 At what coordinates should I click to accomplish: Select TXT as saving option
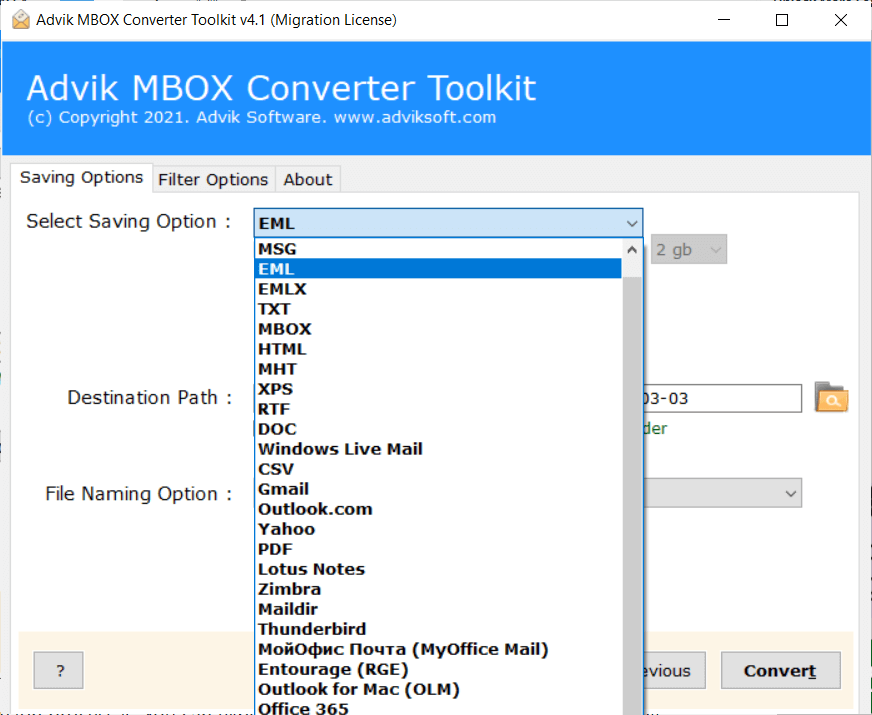(438, 309)
